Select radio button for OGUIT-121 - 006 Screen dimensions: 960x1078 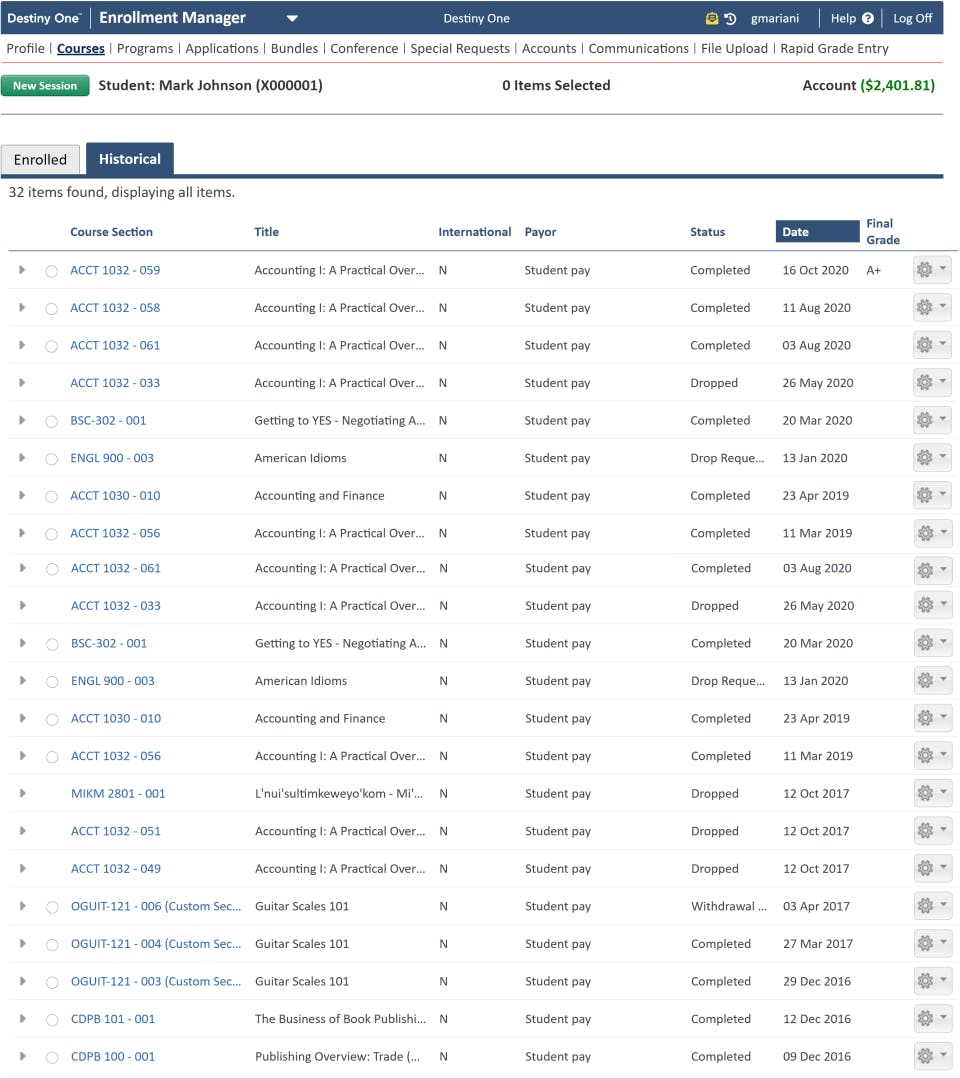[x=52, y=907]
